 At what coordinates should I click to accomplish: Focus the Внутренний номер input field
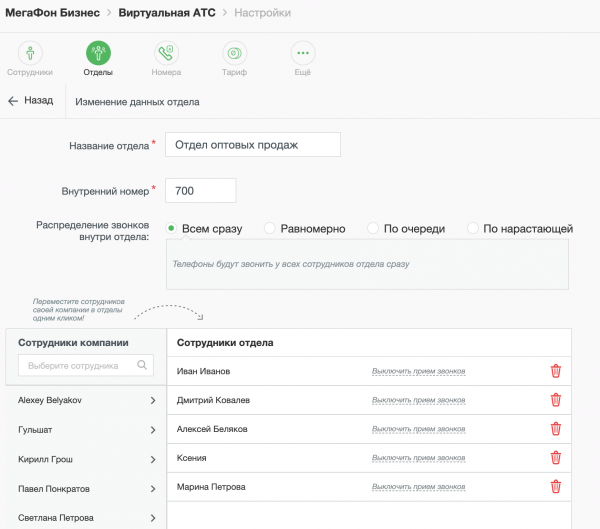tap(200, 190)
